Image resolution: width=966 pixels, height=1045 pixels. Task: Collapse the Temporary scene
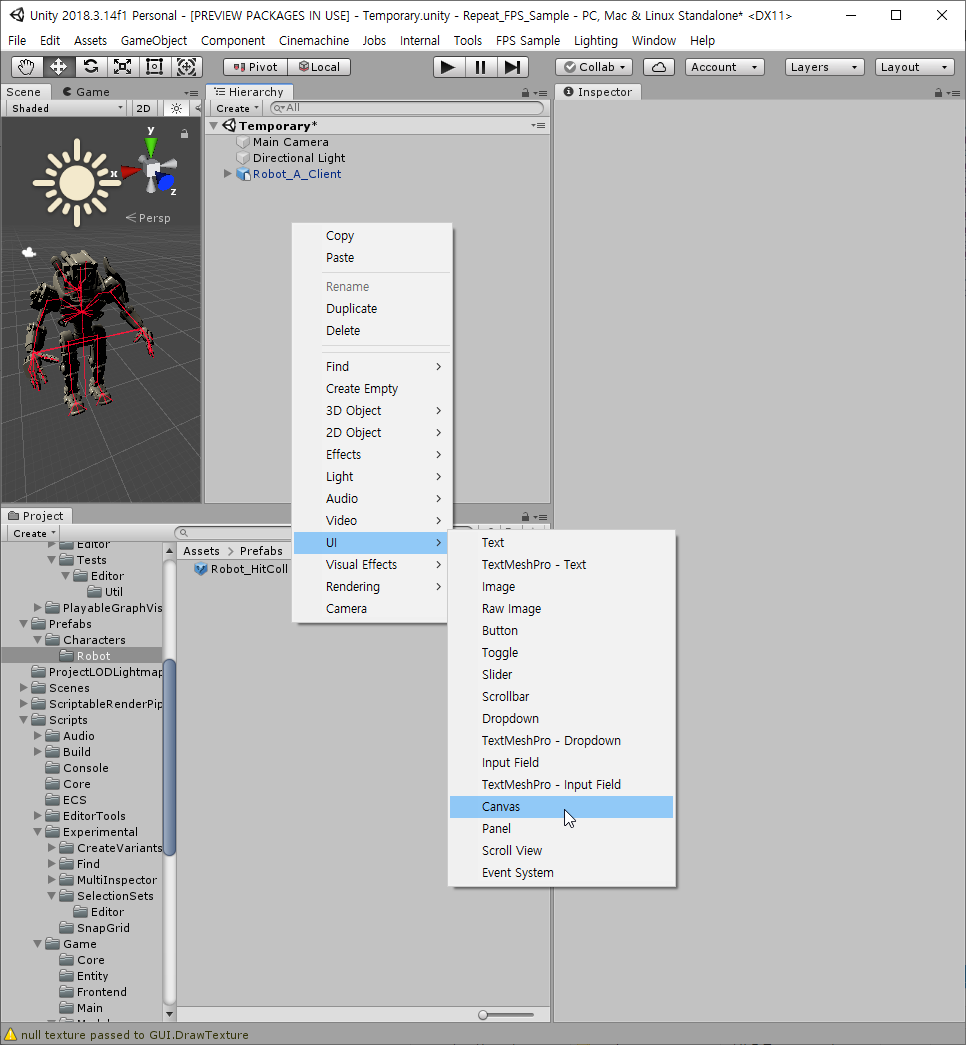[x=213, y=125]
